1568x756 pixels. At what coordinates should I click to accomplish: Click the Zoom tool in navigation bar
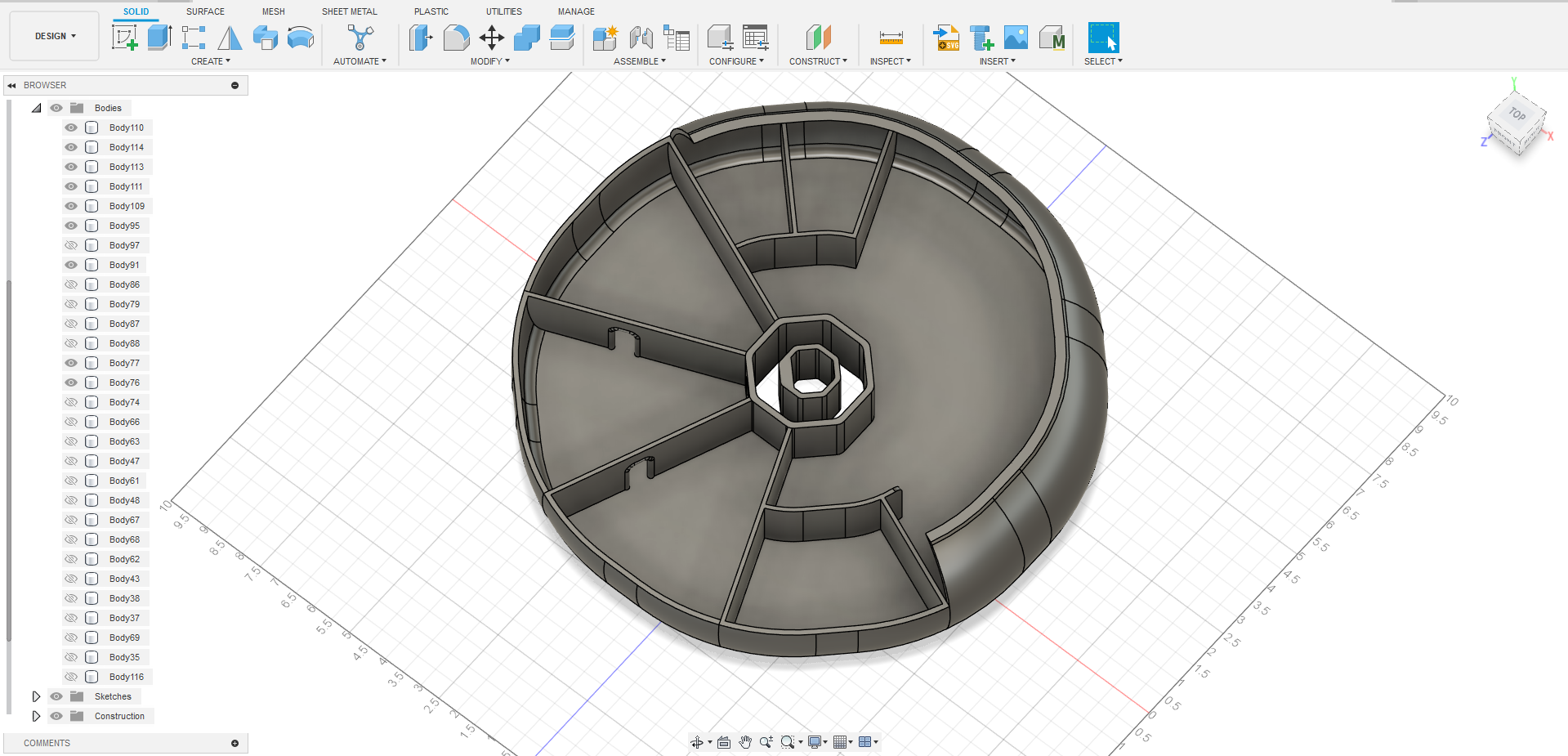[x=766, y=742]
